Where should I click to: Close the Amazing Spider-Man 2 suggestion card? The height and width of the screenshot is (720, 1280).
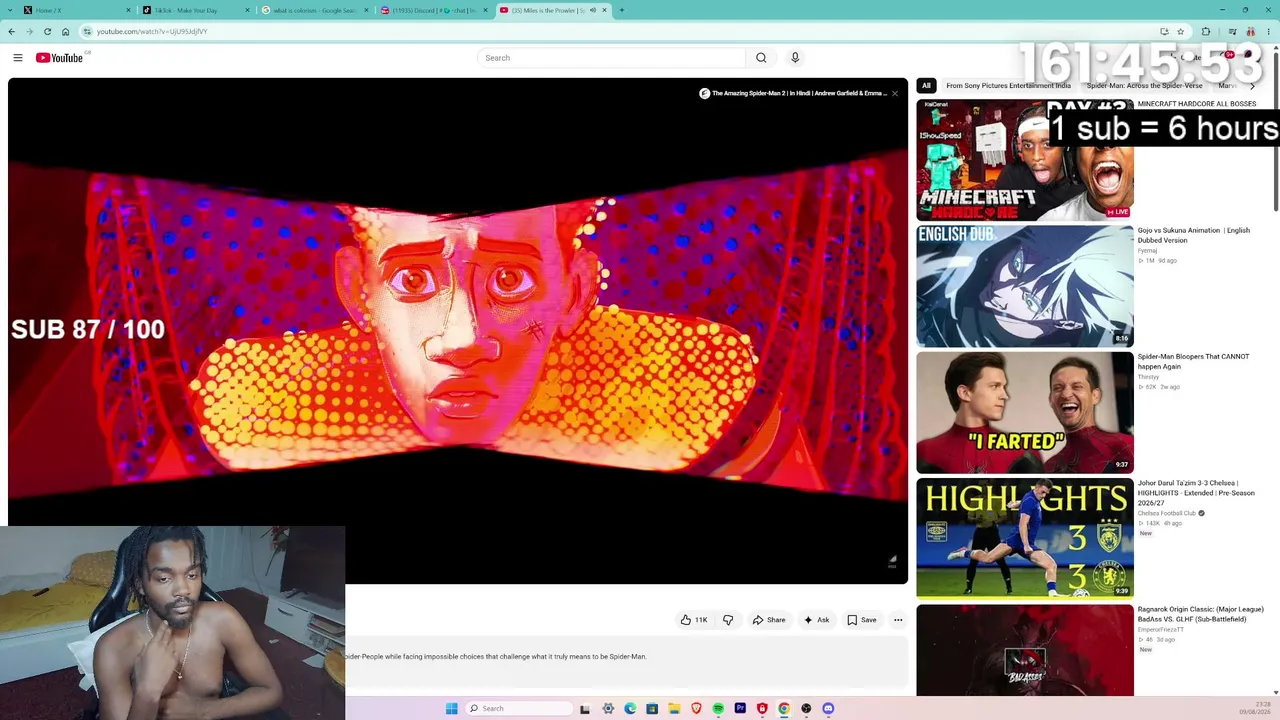(894, 93)
